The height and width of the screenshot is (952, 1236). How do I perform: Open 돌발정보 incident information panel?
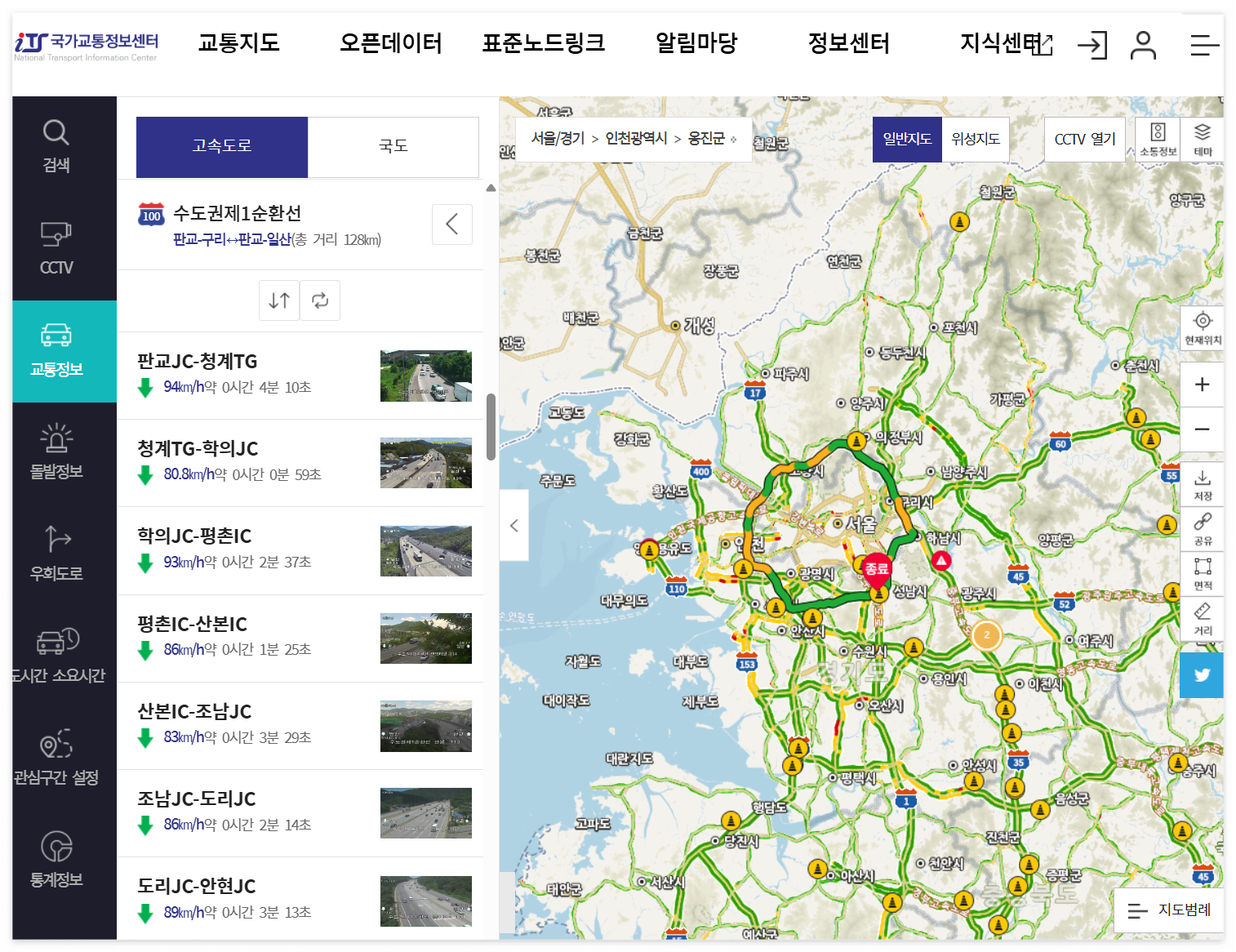[55, 453]
